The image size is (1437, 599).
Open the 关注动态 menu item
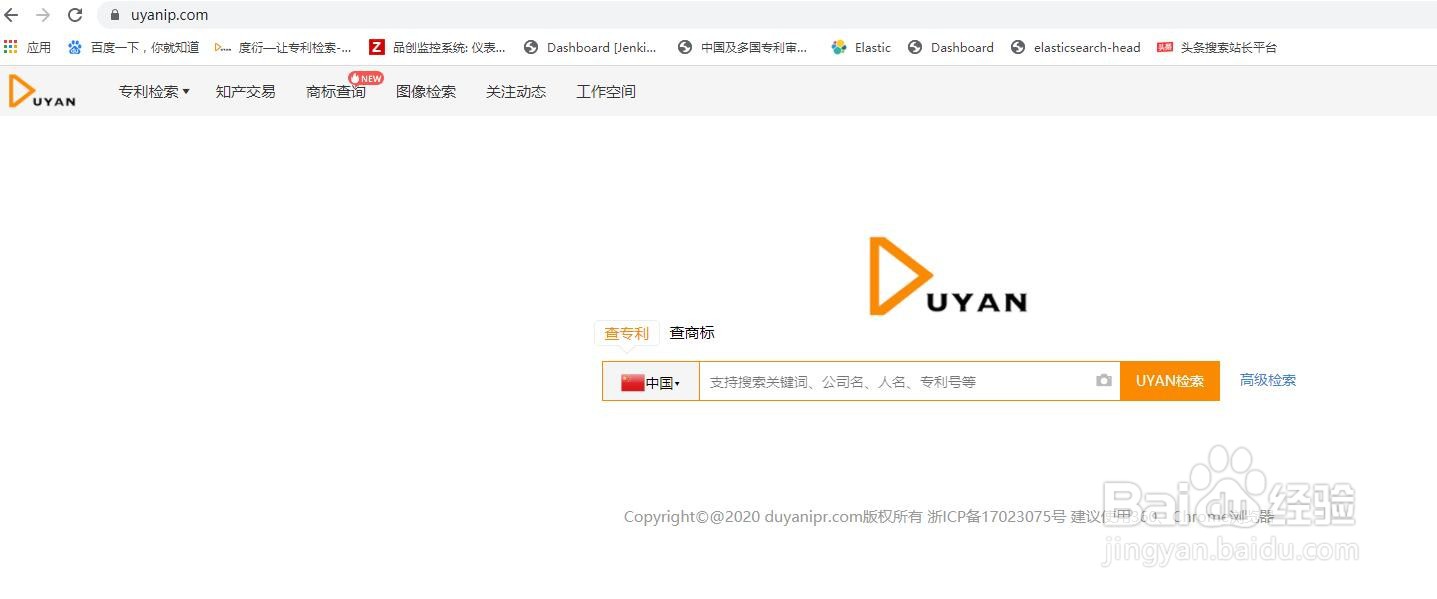(515, 91)
